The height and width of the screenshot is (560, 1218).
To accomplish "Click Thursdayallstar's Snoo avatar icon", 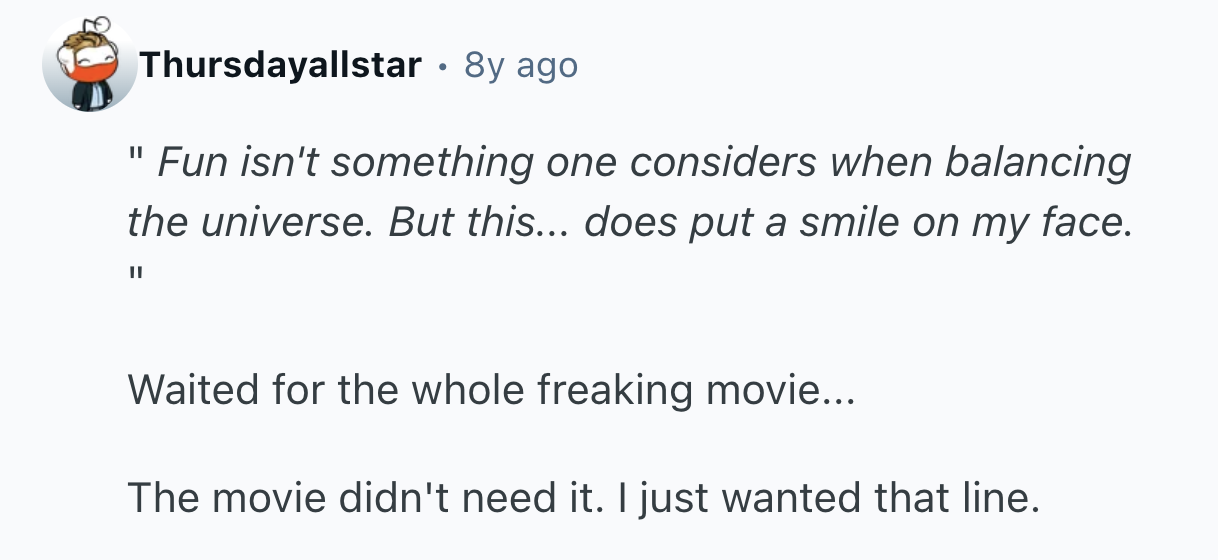I will click(x=89, y=65).
